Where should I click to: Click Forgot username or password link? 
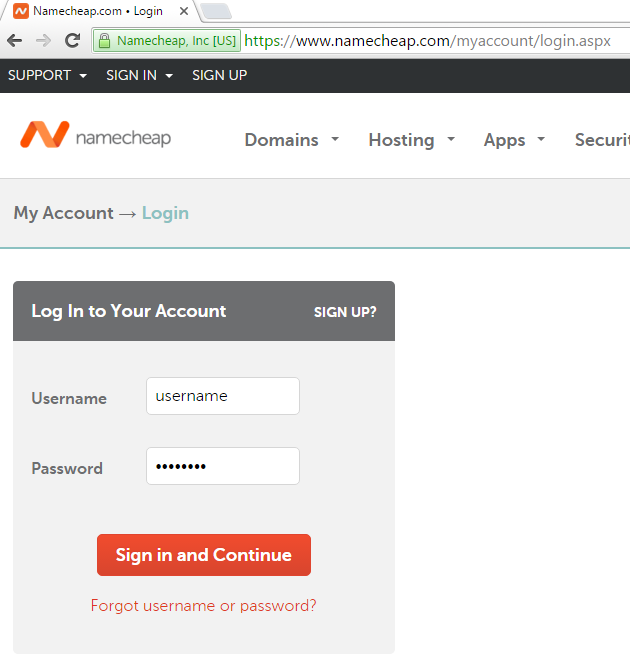click(203, 606)
